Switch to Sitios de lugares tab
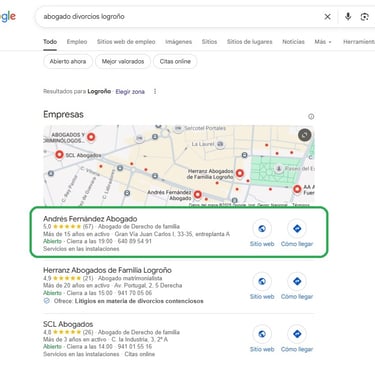The image size is (375, 366). pyautogui.click(x=250, y=42)
